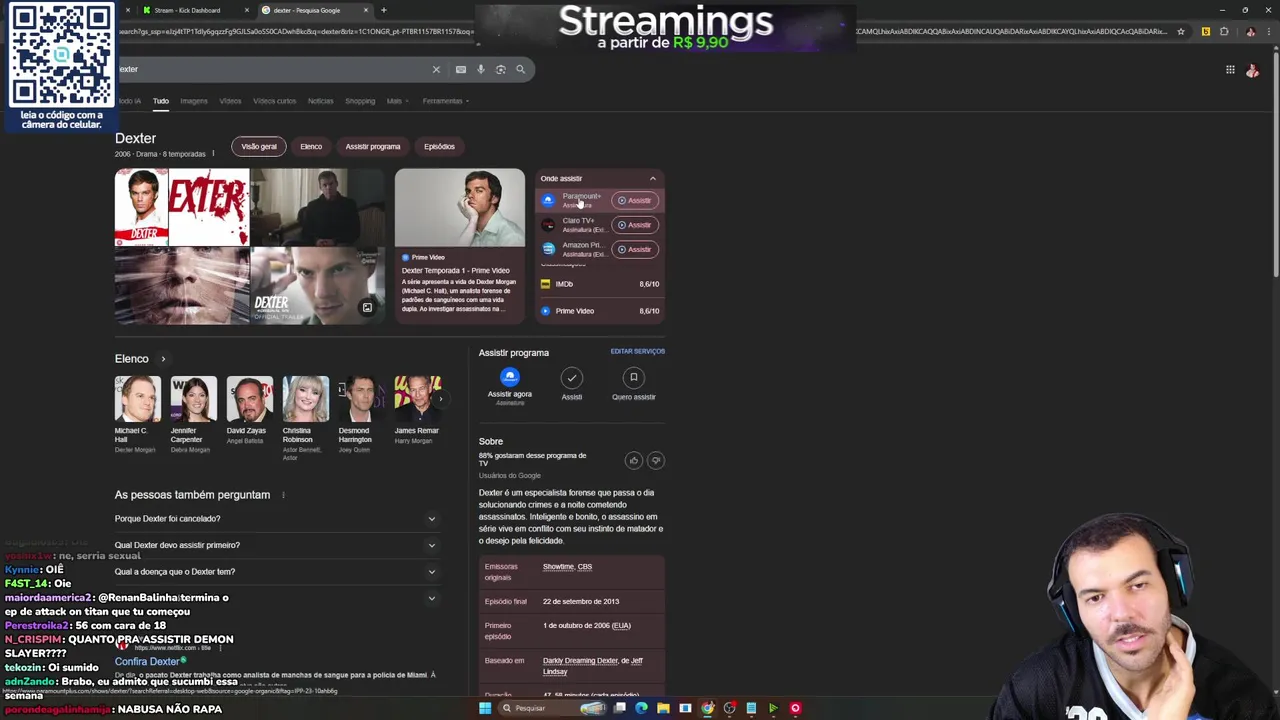Open Chrome from the taskbar

[x=707, y=708]
